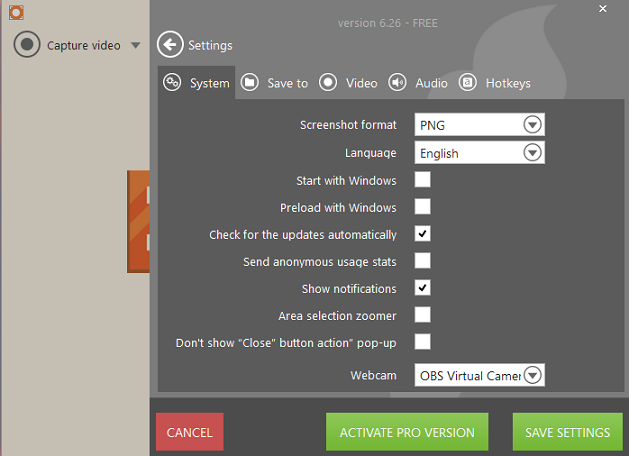Viewport: 629px width, 456px height.
Task: Open the Hotkeys tab
Action: 508,83
